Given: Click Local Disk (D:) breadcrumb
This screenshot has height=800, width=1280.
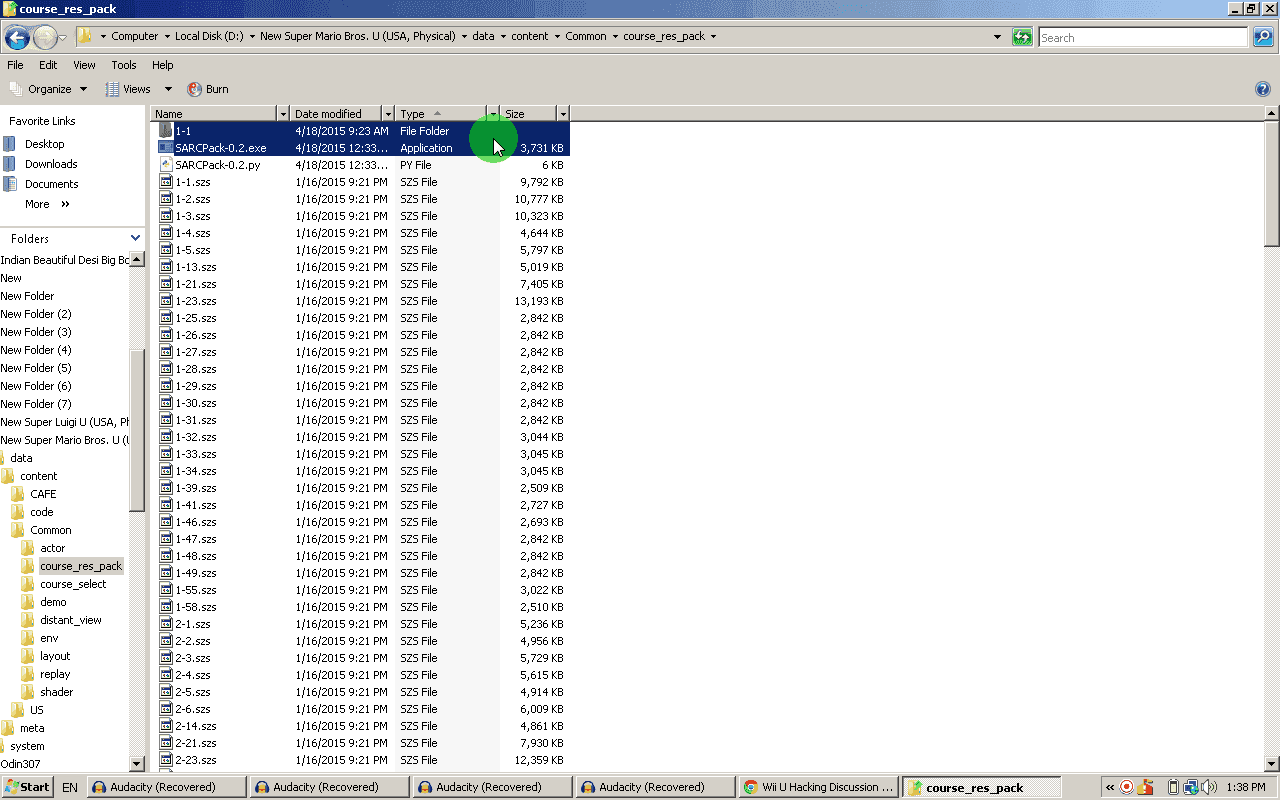Looking at the screenshot, I should point(208,36).
